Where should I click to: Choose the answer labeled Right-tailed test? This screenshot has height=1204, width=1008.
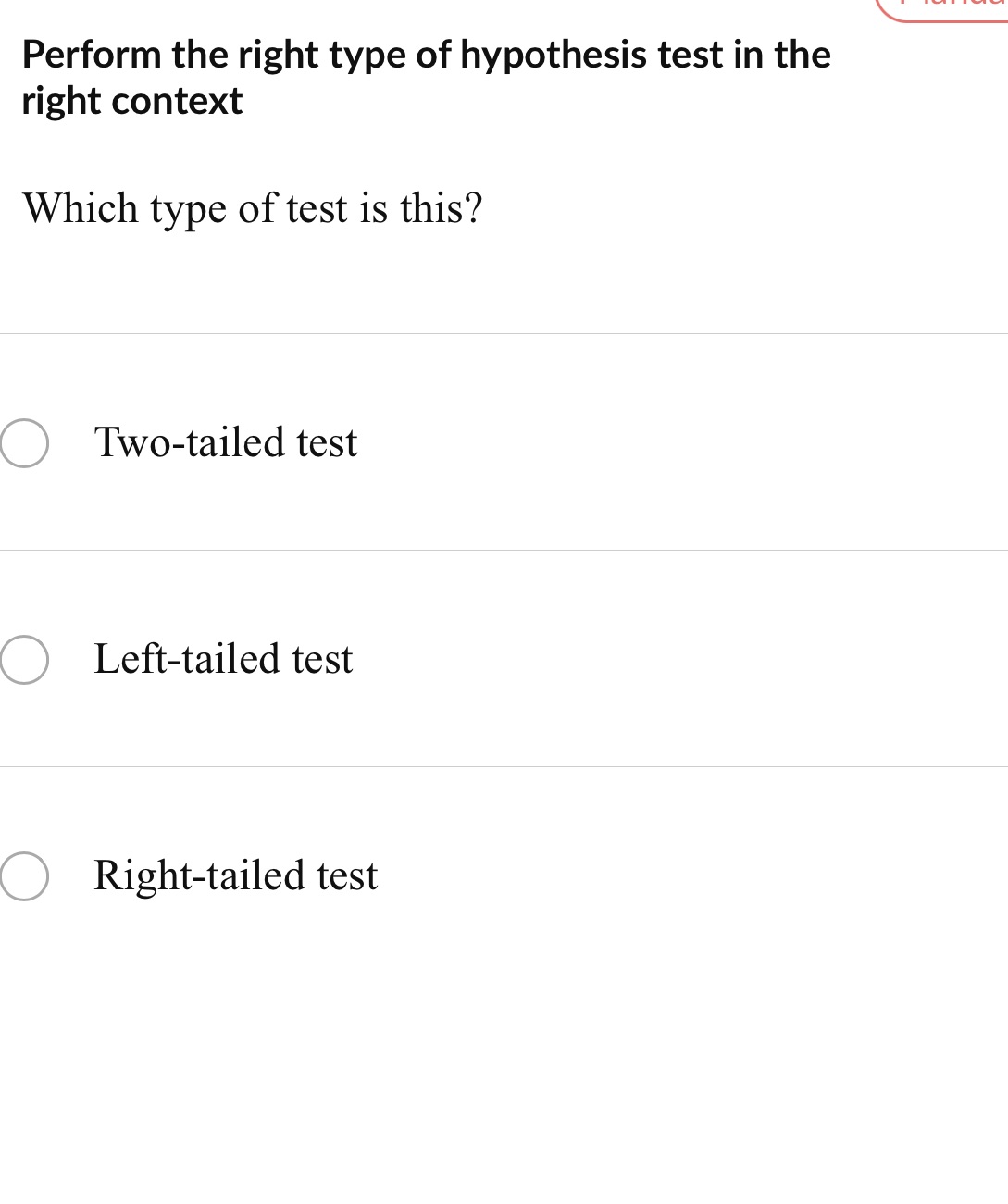235,875
